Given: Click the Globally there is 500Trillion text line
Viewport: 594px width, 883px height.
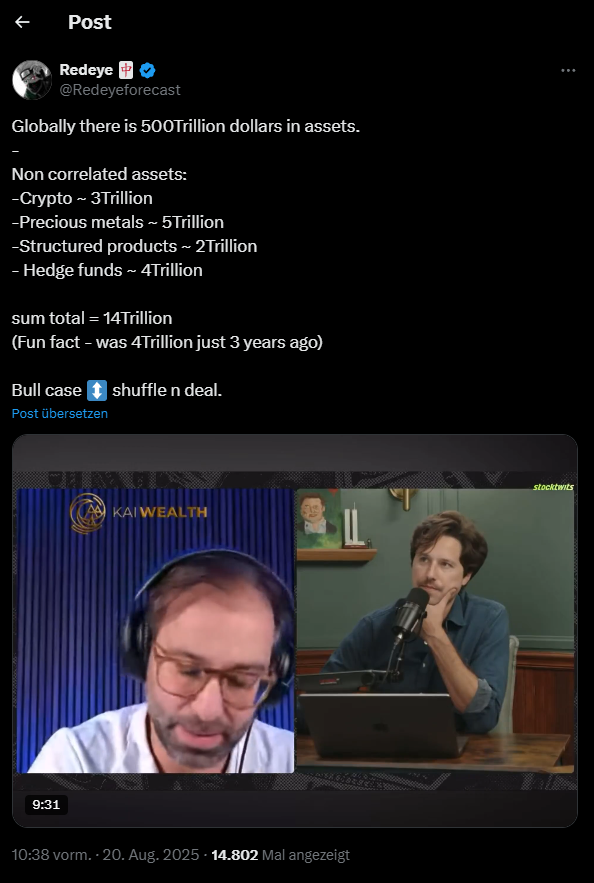Looking at the screenshot, I should (186, 126).
